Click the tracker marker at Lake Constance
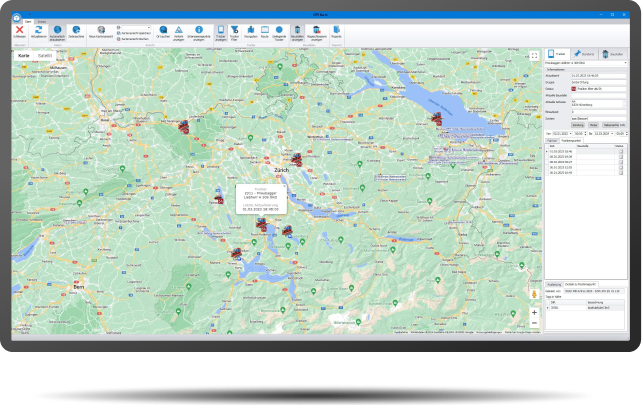Image resolution: width=642 pixels, height=405 pixels. pos(436,118)
